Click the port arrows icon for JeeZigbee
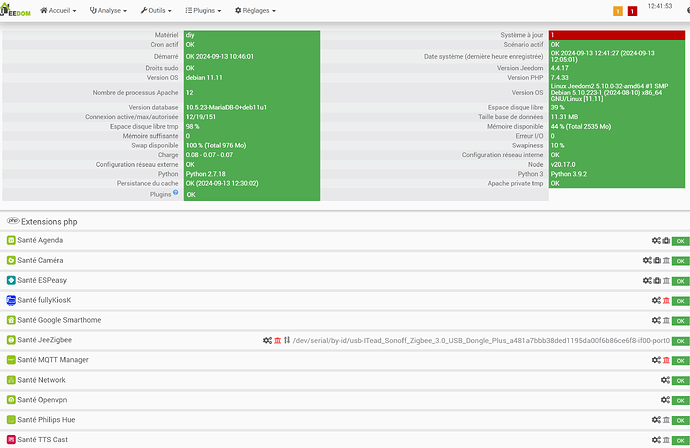690x448 pixels. [x=287, y=340]
